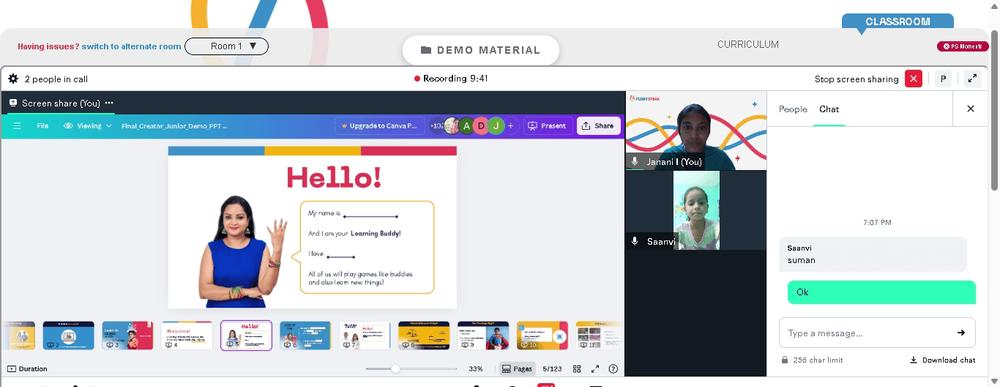Send chat message arrow
The image size is (1000, 387).
961,333
